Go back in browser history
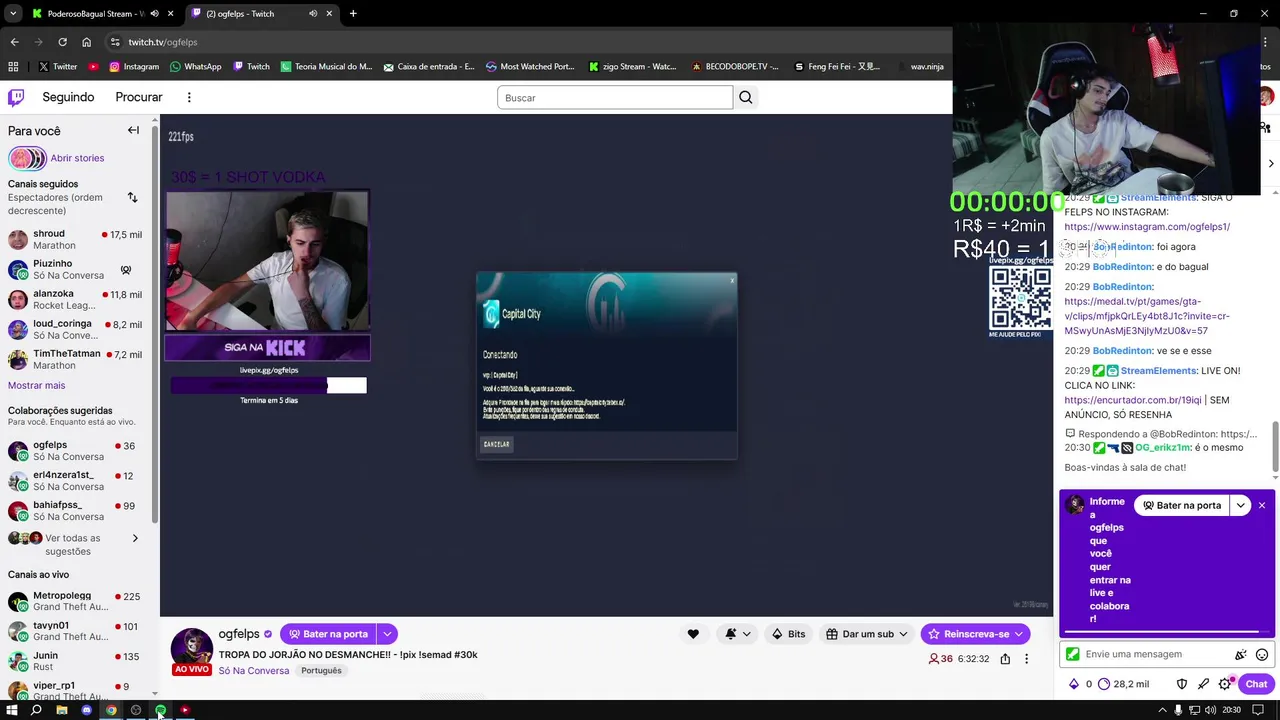Image resolution: width=1280 pixels, height=720 pixels. coord(14,42)
